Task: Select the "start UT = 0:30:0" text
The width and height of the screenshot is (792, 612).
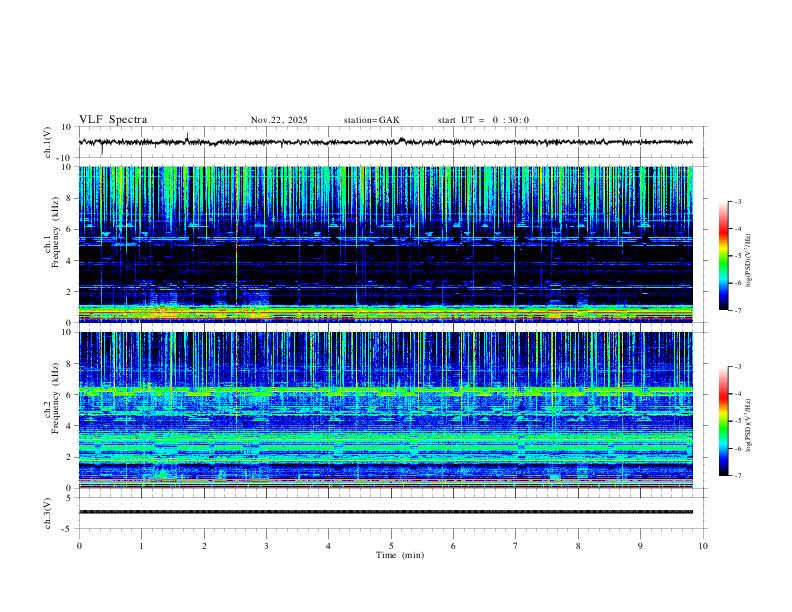Action: (x=483, y=120)
